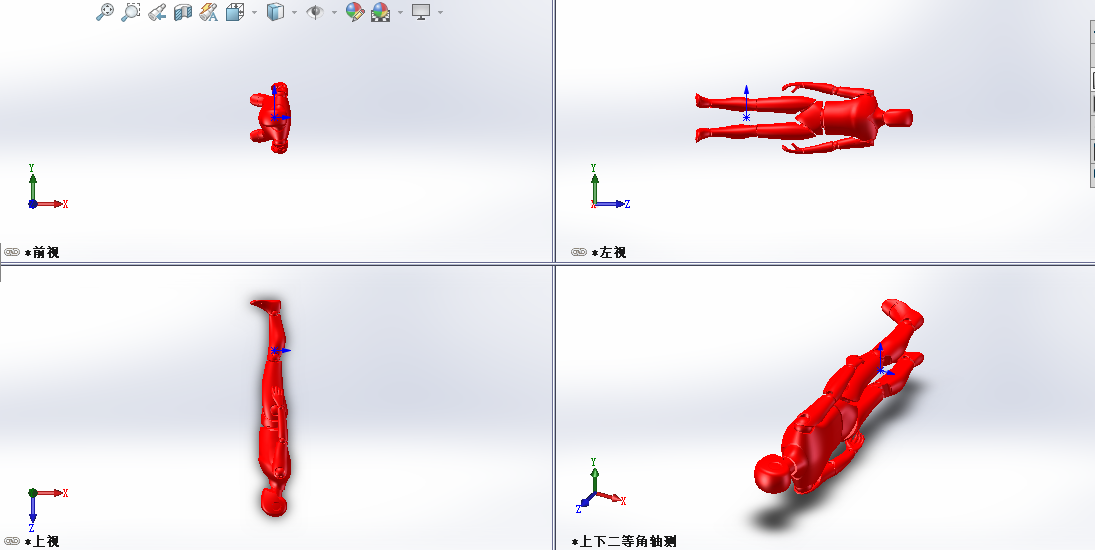Image resolution: width=1095 pixels, height=550 pixels.
Task: Click the *左视 view label
Action: tap(609, 253)
